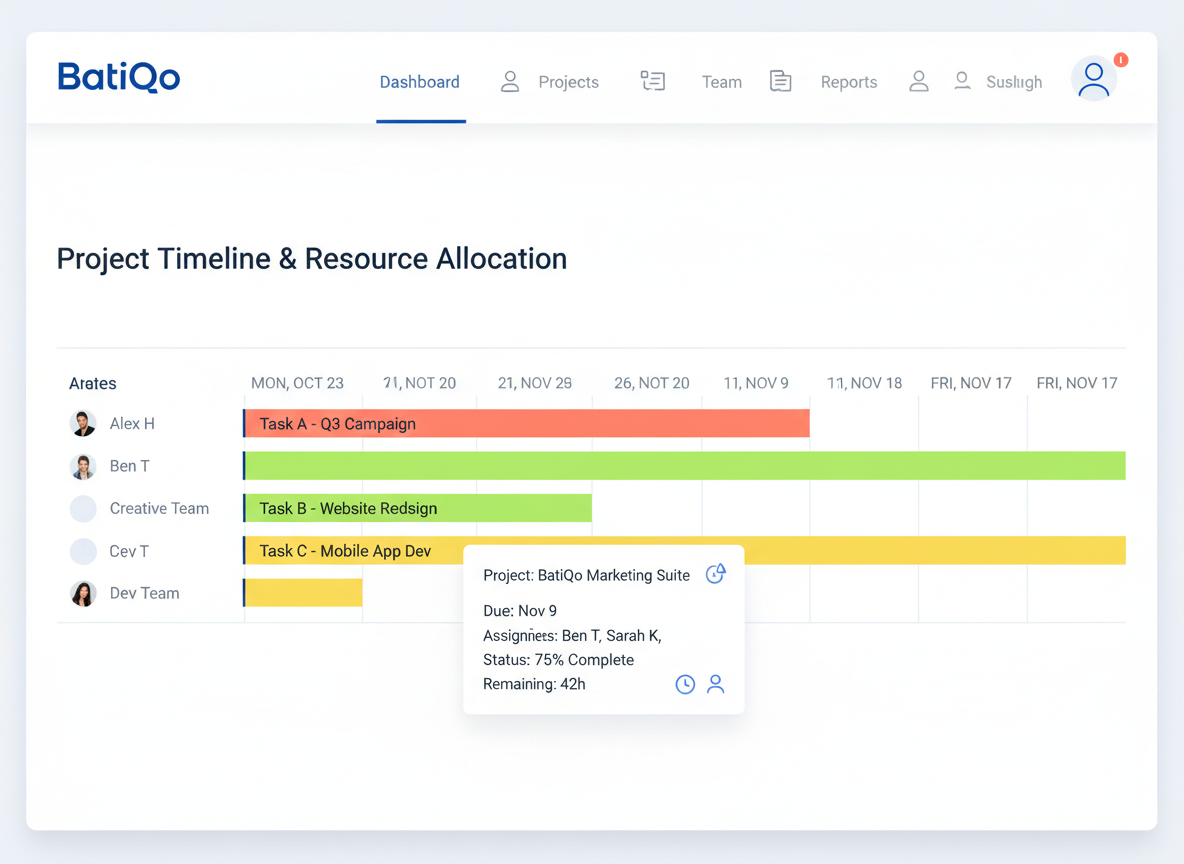
Task: Click the person icon left of Projects
Action: click(510, 82)
